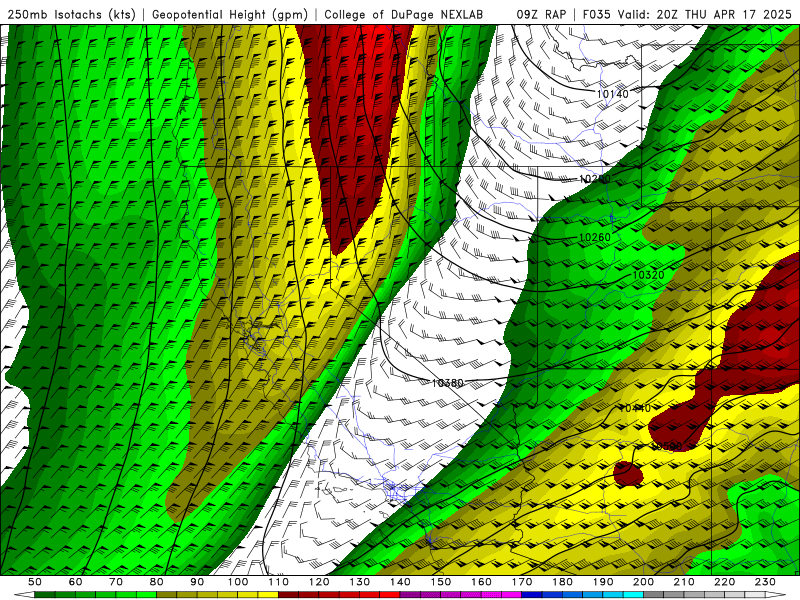The width and height of the screenshot is (800, 600).
Task: Click the 210 value on the color scale
Action: [x=684, y=582]
